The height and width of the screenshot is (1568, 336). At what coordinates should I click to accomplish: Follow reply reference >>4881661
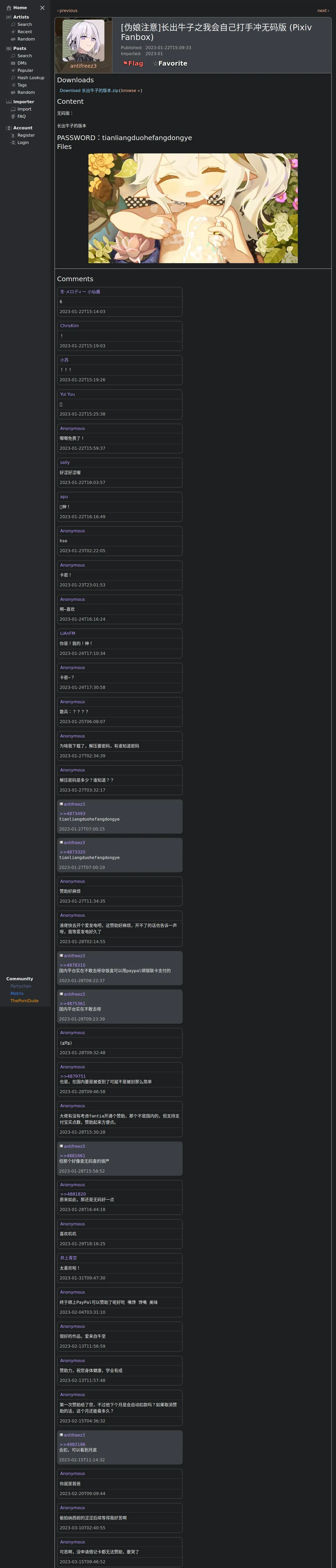[x=72, y=1156]
